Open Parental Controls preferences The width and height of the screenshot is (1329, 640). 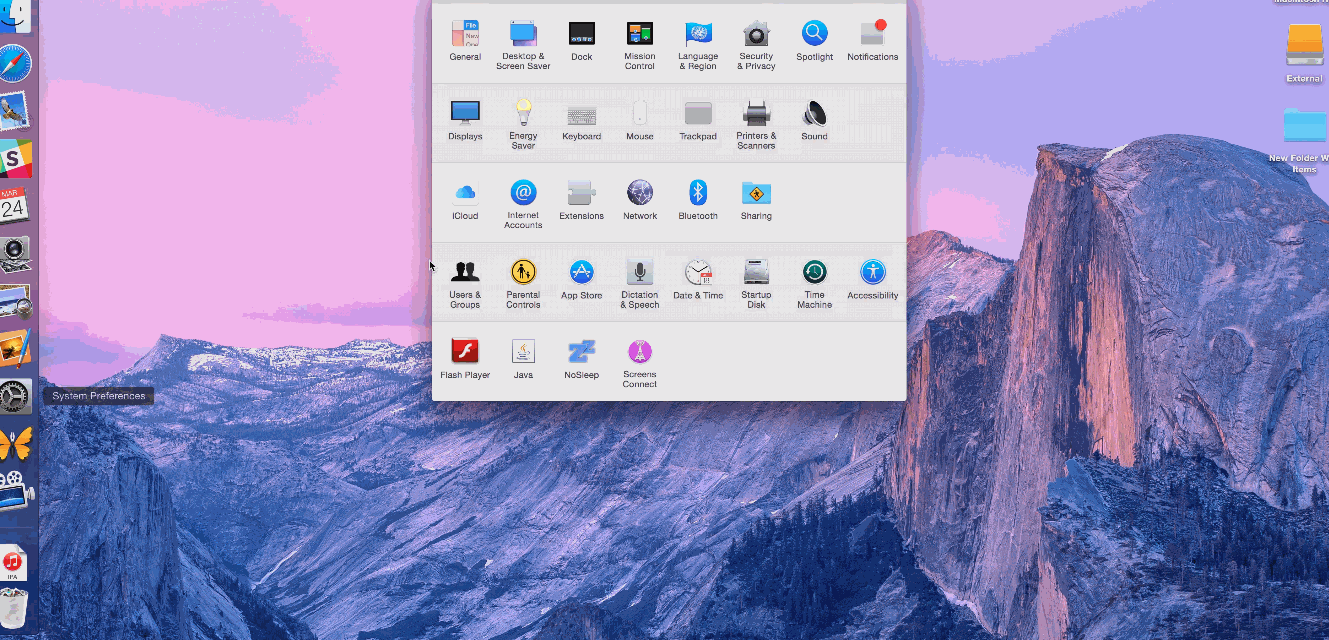coord(523,283)
